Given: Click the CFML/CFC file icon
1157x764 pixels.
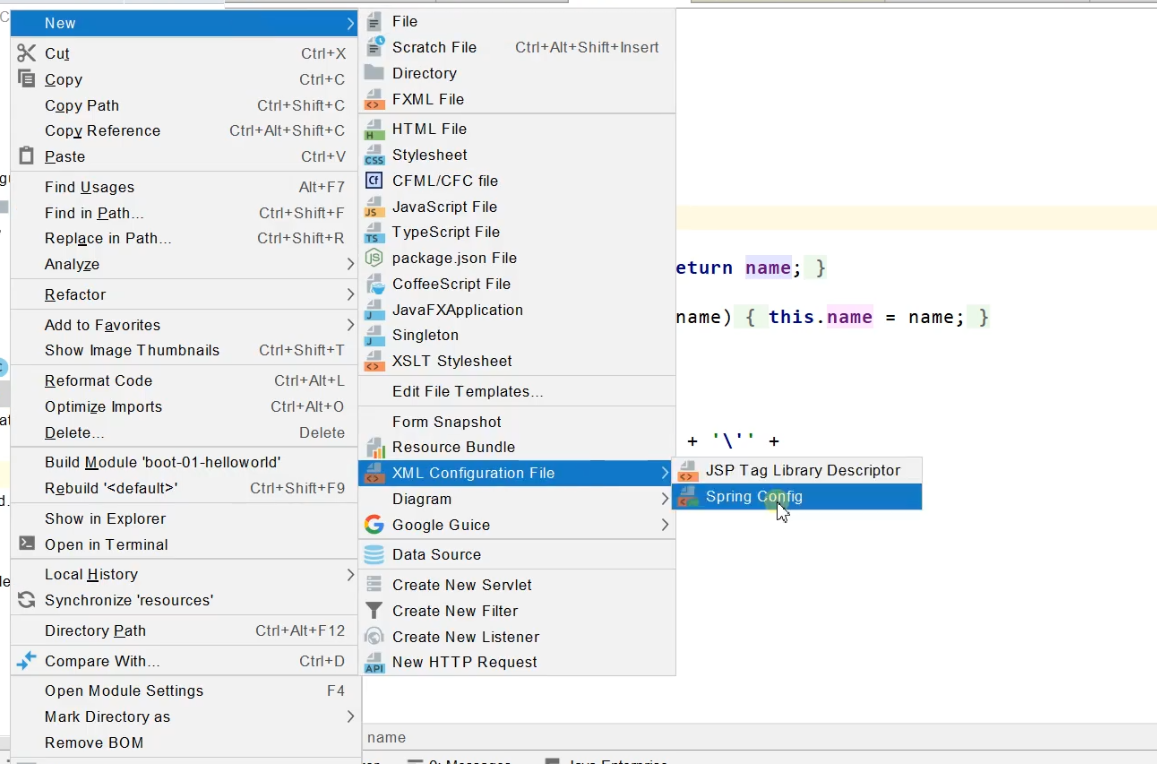Looking at the screenshot, I should tap(374, 180).
